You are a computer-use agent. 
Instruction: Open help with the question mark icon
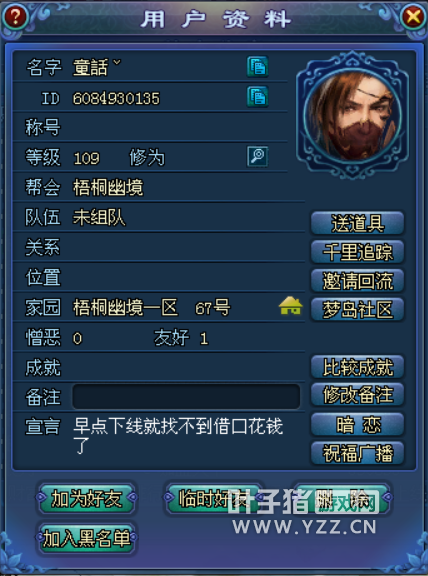pos(15,17)
